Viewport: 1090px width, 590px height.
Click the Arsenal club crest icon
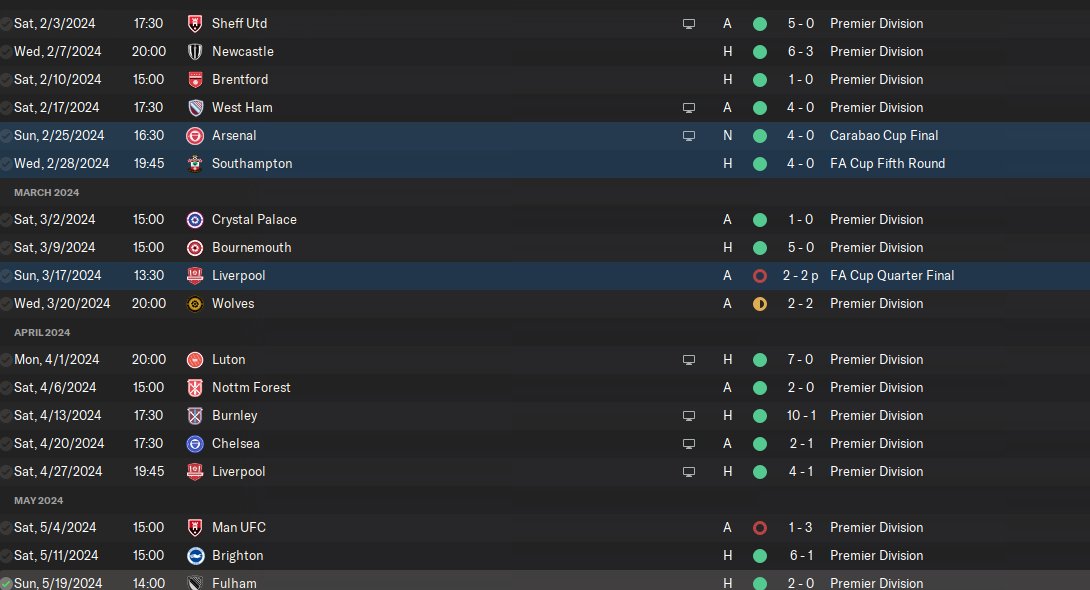click(x=195, y=136)
